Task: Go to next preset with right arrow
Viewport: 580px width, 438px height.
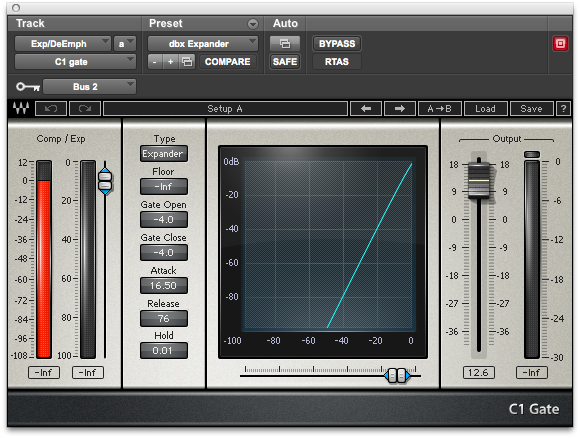Action: (399, 109)
